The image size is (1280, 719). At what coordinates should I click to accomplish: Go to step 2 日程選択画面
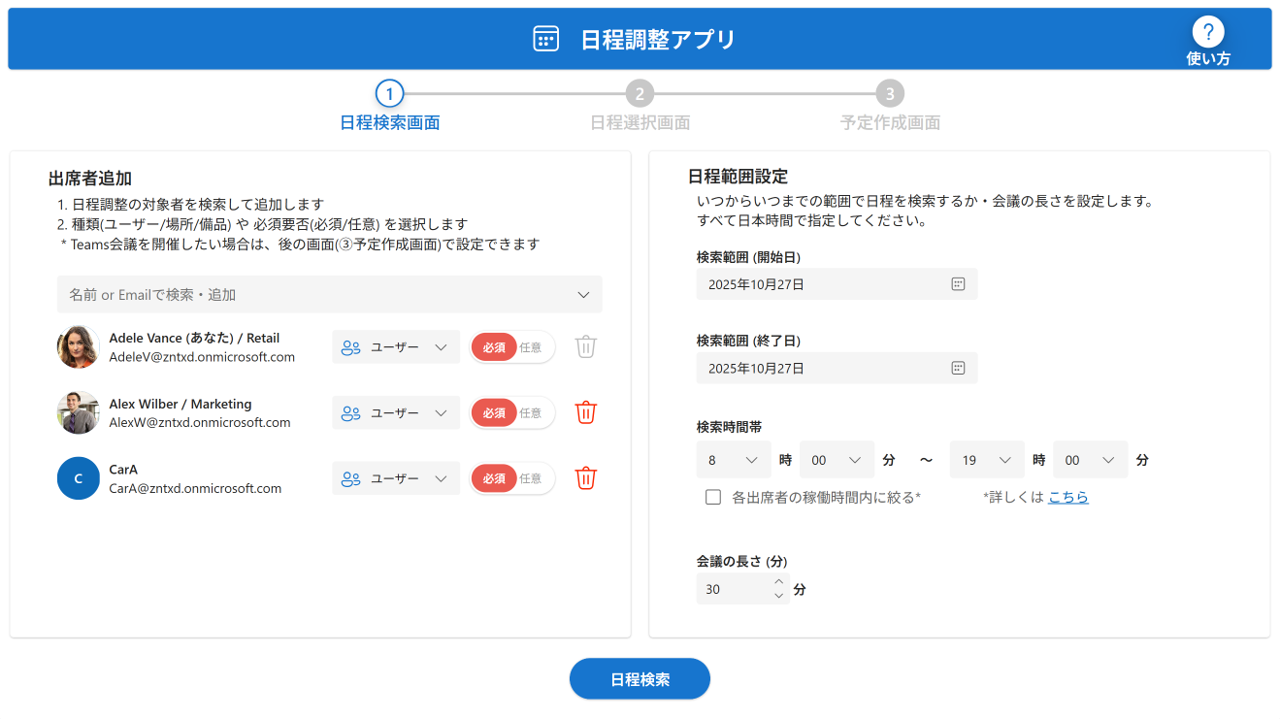639,94
